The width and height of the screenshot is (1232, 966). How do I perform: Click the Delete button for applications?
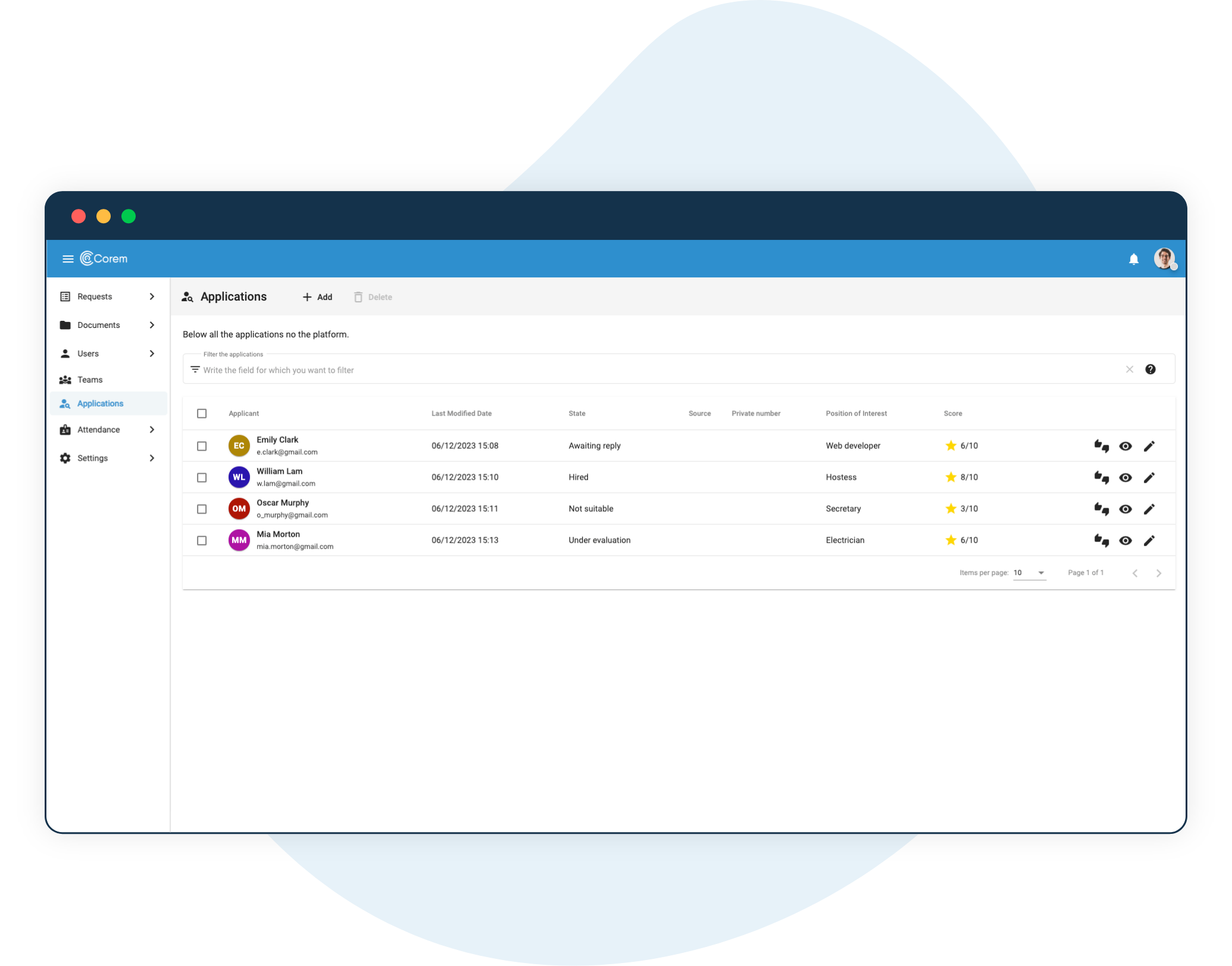372,297
